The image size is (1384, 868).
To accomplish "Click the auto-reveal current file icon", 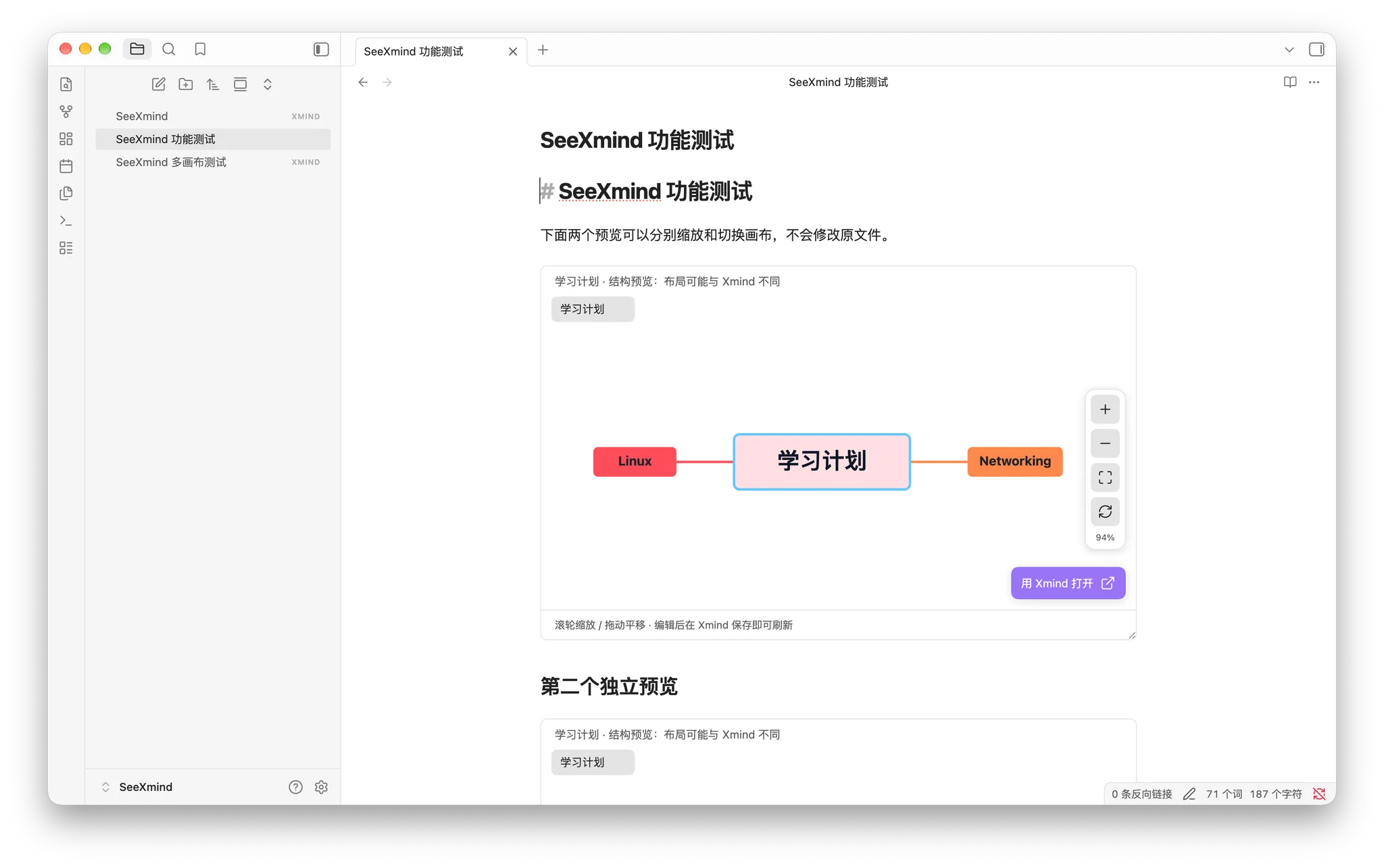I will [x=240, y=84].
